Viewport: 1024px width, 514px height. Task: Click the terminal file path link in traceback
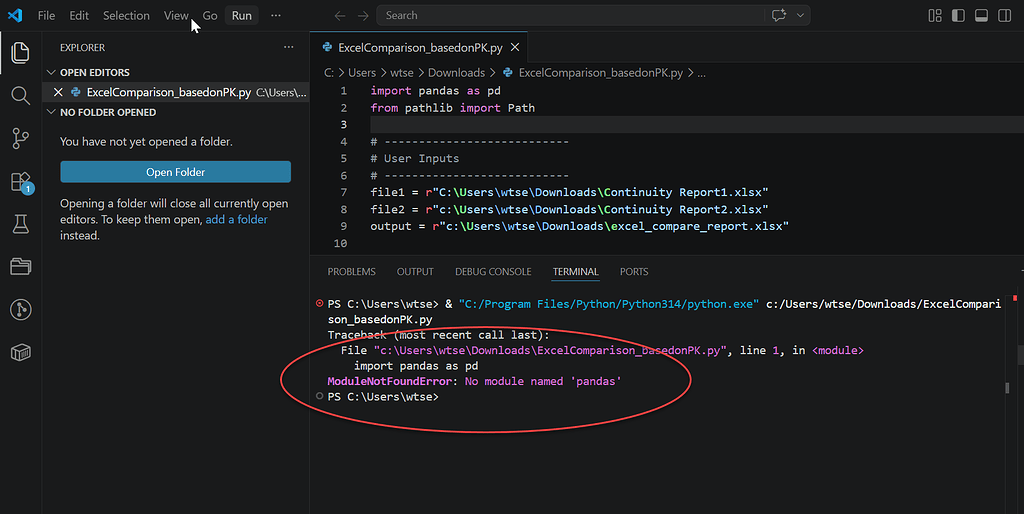click(550, 351)
